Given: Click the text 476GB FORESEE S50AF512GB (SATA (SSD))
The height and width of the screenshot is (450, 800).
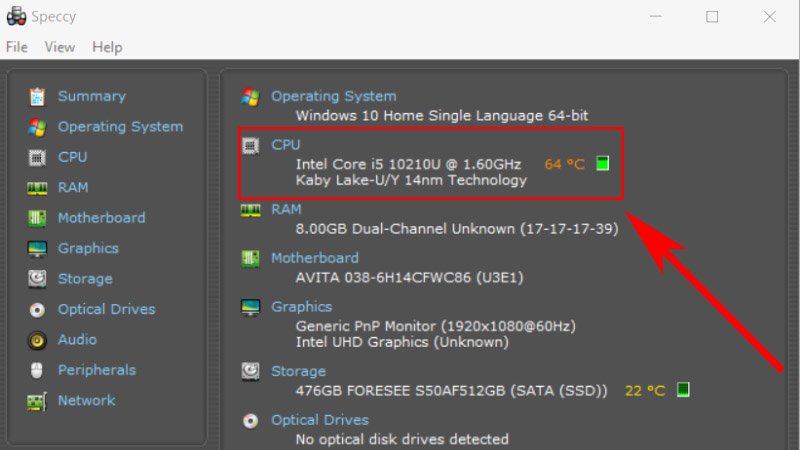Looking at the screenshot, I should point(452,391).
